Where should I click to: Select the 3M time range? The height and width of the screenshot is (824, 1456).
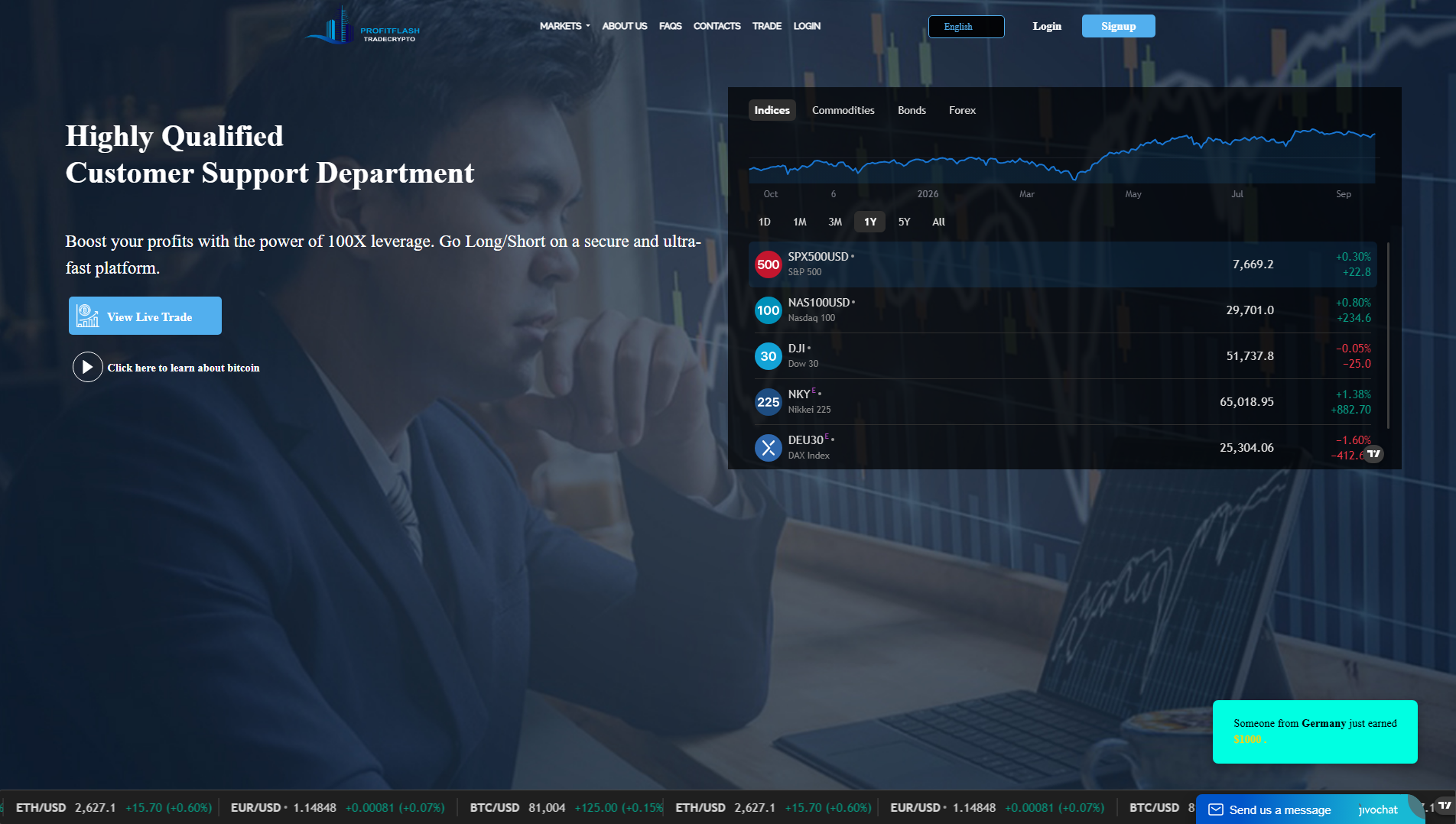[x=835, y=222]
